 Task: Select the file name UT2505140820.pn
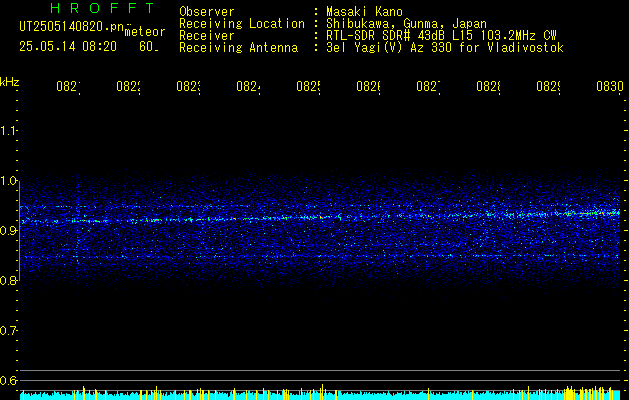pyautogui.click(x=71, y=26)
